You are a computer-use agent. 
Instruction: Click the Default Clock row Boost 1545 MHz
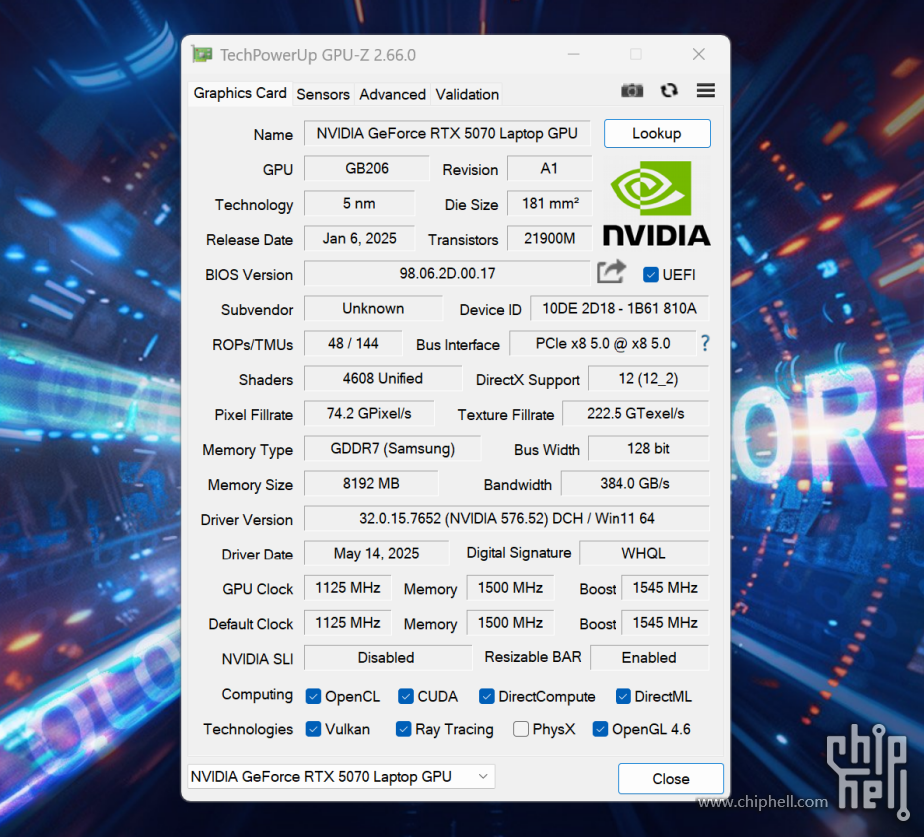pos(665,623)
